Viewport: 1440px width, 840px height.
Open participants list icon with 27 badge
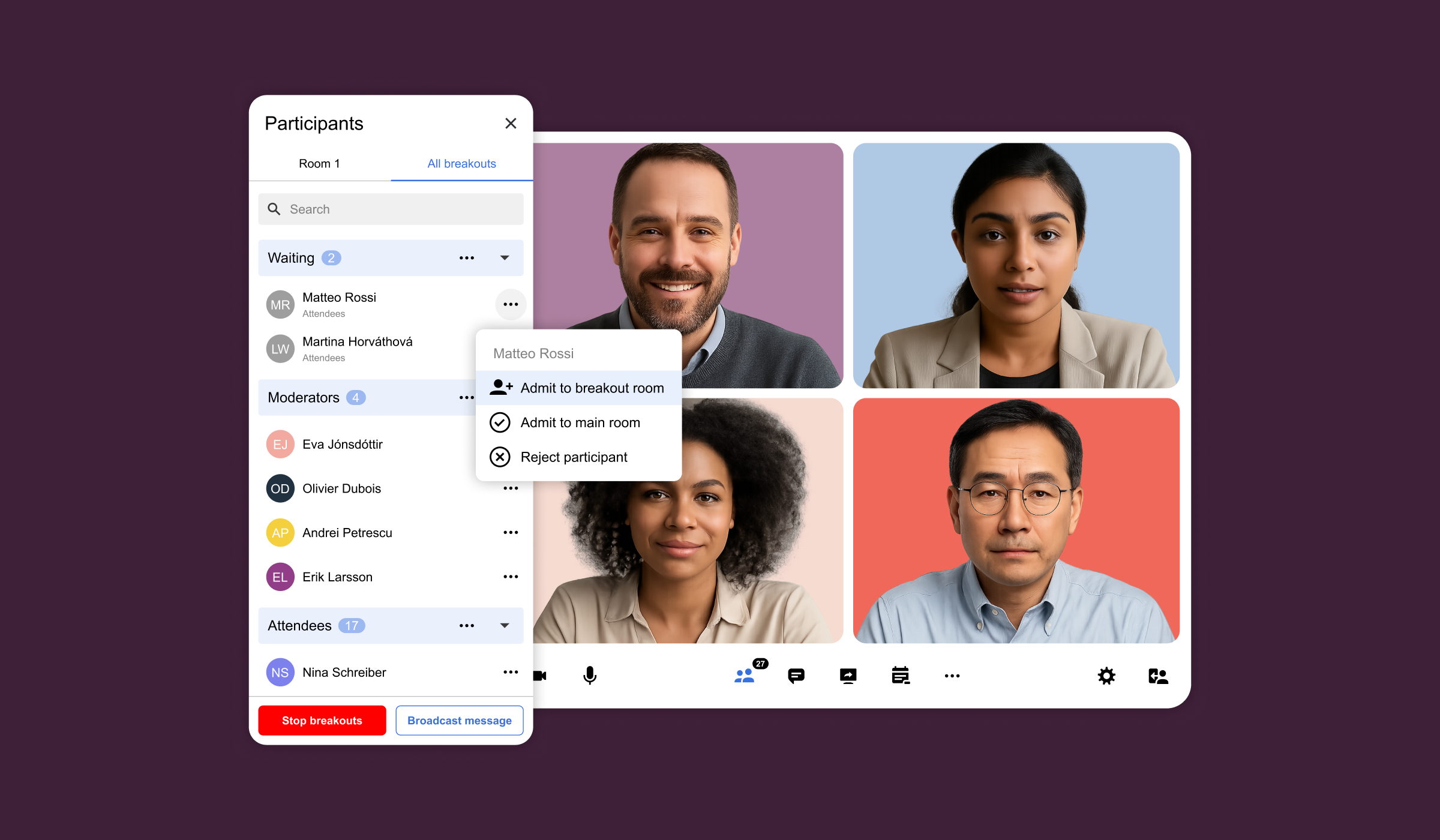745,676
